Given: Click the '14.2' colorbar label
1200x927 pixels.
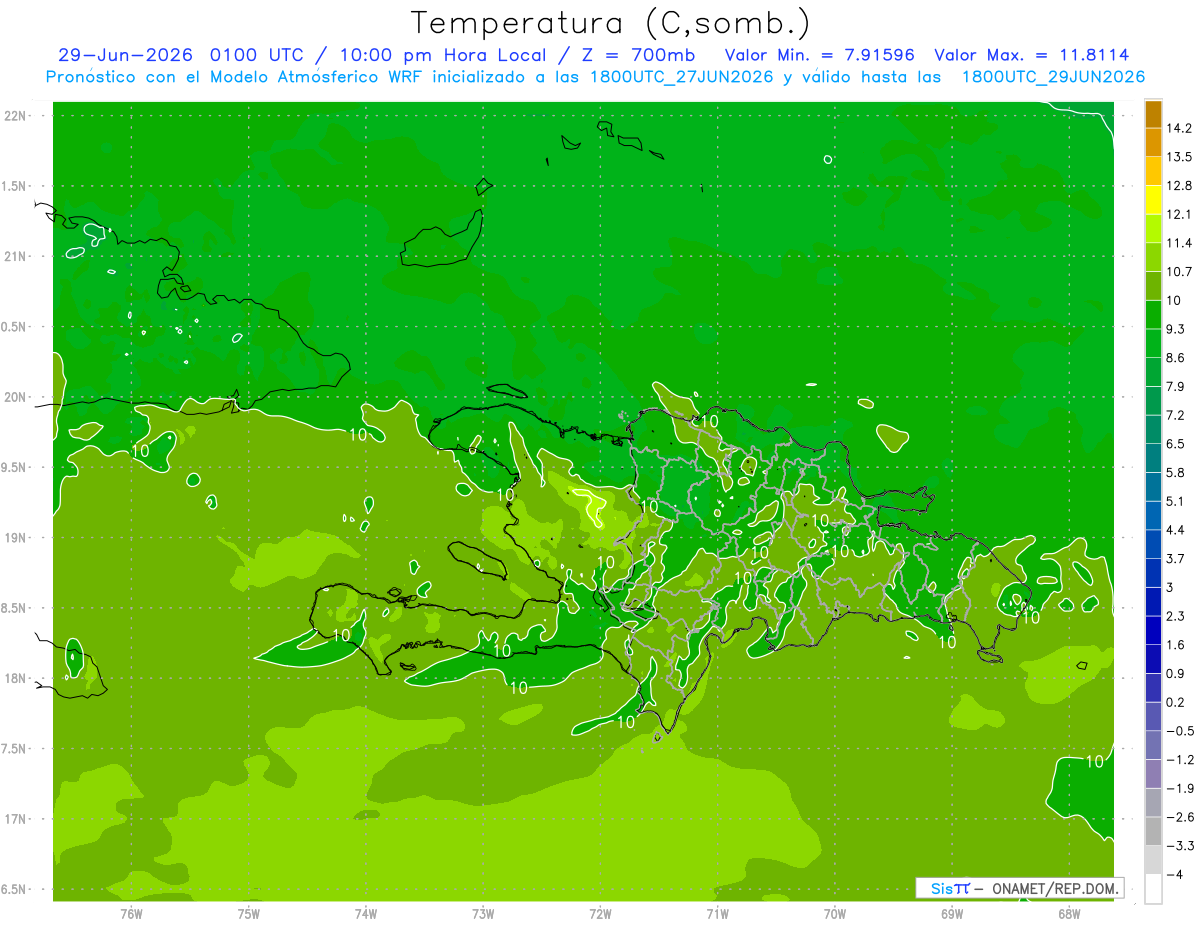Looking at the screenshot, I should (1180, 128).
